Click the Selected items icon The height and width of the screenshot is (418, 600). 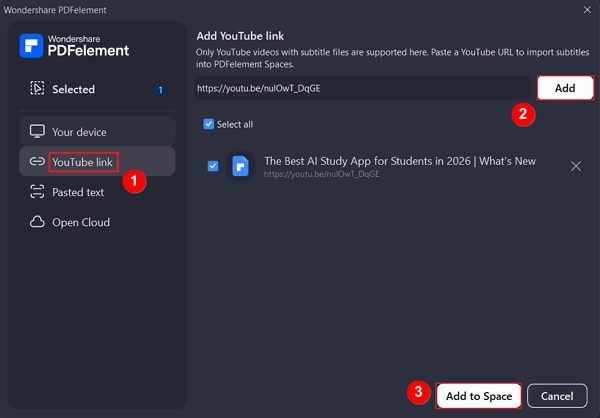click(37, 88)
